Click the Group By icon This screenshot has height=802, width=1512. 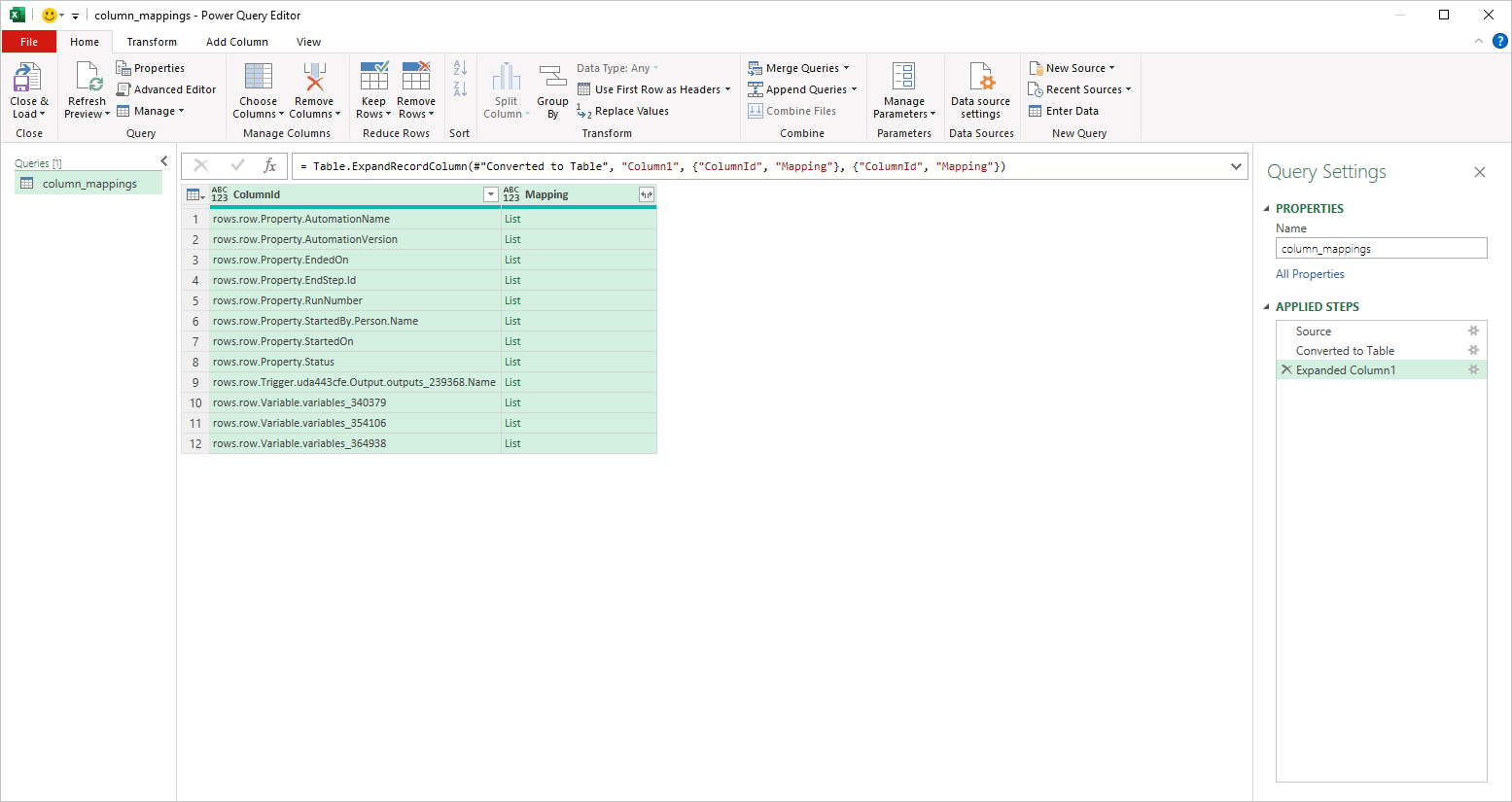pos(552,78)
